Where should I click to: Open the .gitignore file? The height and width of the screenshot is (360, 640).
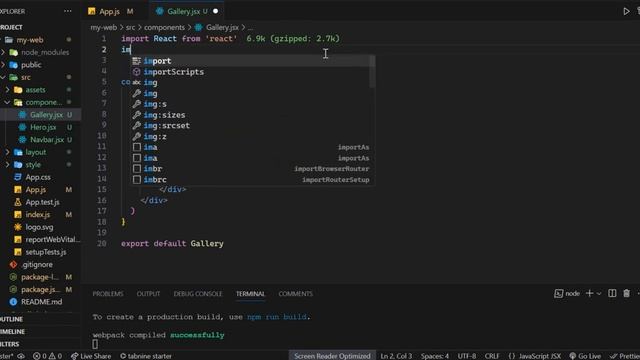[37, 264]
